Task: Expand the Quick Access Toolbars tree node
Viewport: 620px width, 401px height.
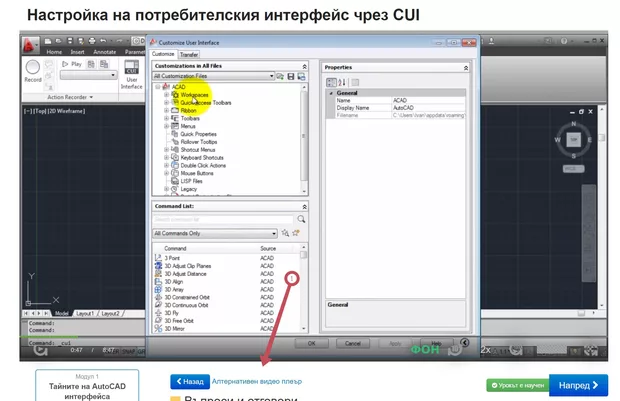Action: [166, 102]
